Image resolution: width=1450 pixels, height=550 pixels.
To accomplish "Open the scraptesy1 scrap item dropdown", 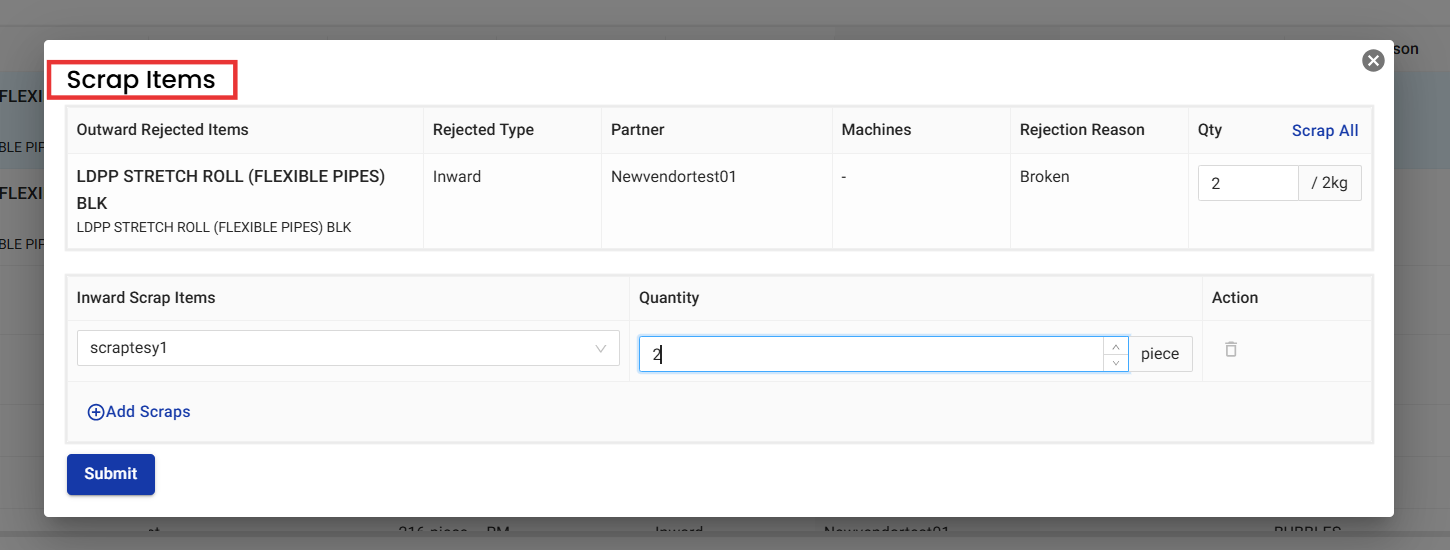I will (x=348, y=349).
